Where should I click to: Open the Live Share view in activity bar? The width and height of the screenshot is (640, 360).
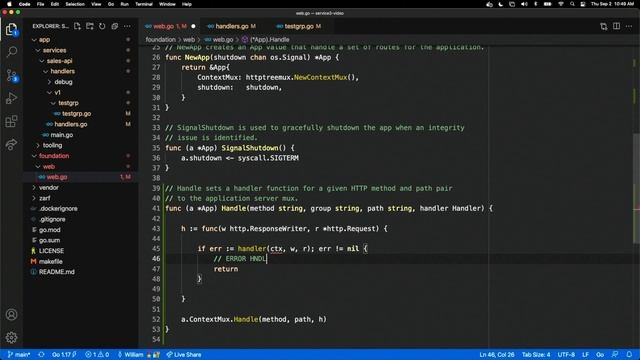pyautogui.click(x=11, y=144)
